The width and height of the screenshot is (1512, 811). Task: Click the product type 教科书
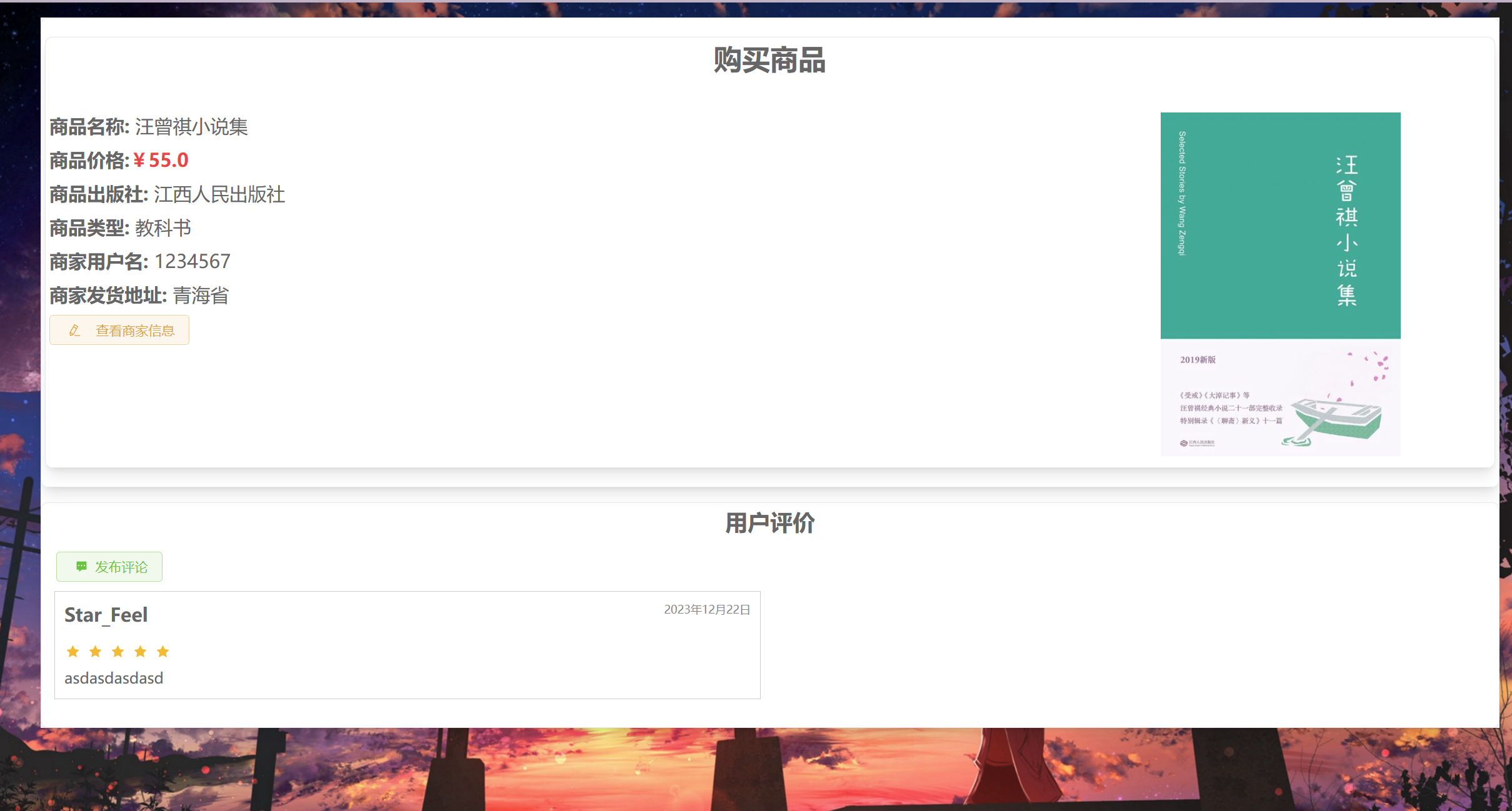tap(163, 228)
